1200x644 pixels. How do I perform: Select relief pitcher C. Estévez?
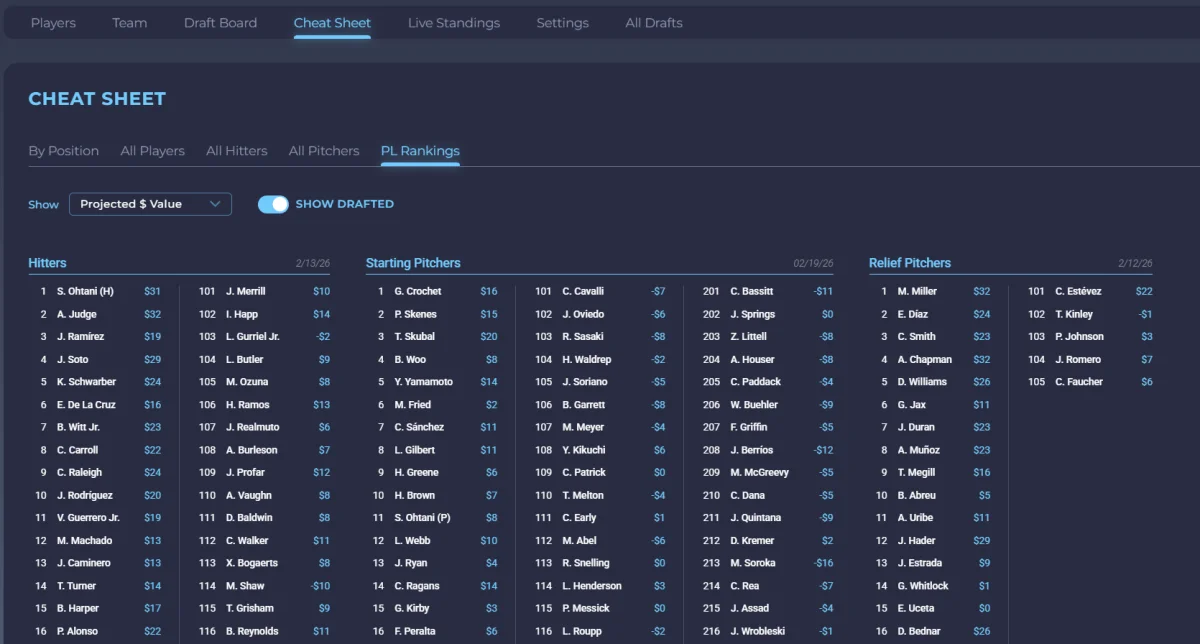1078,291
